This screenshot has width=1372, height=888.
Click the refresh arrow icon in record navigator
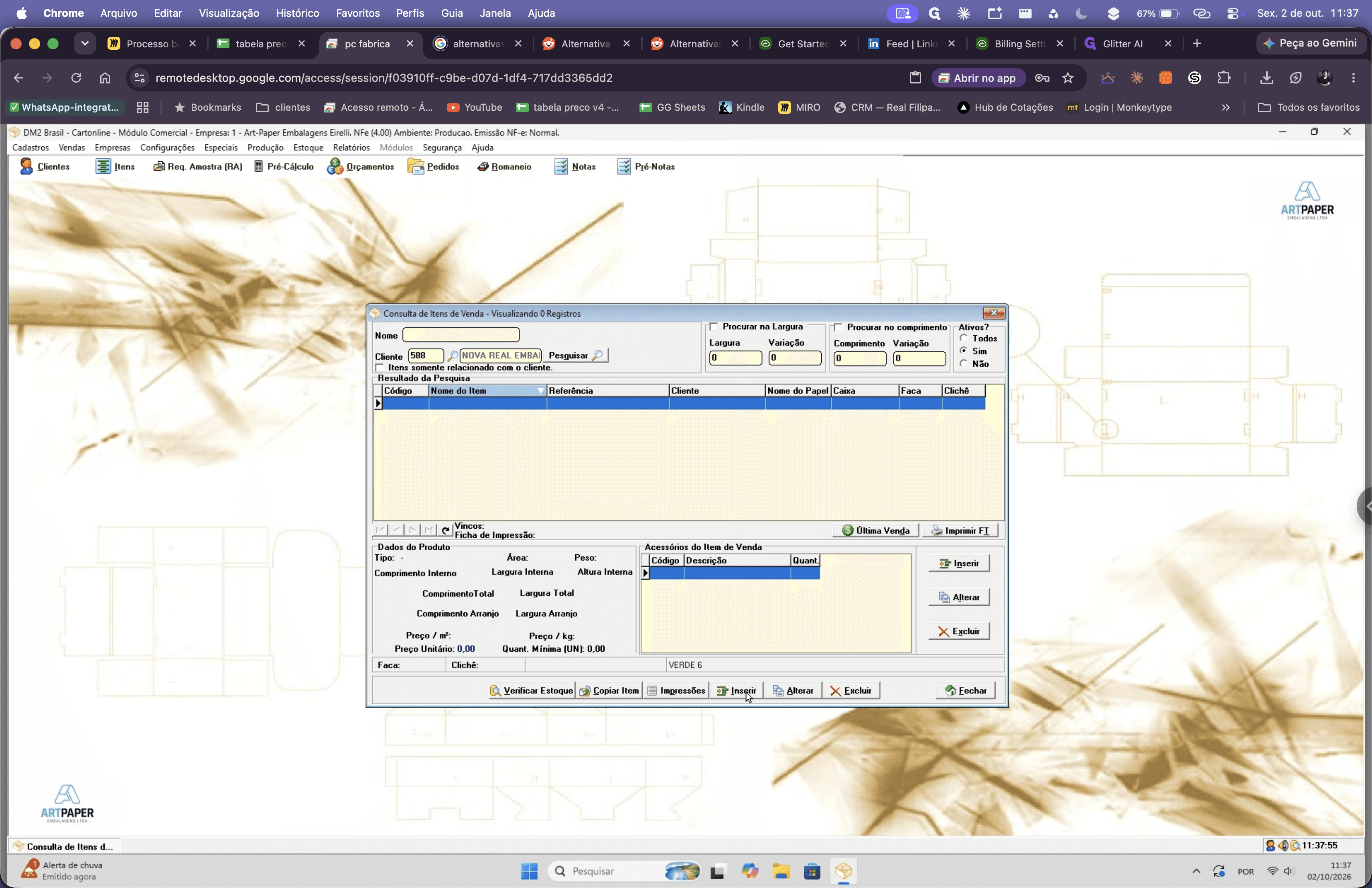point(445,530)
